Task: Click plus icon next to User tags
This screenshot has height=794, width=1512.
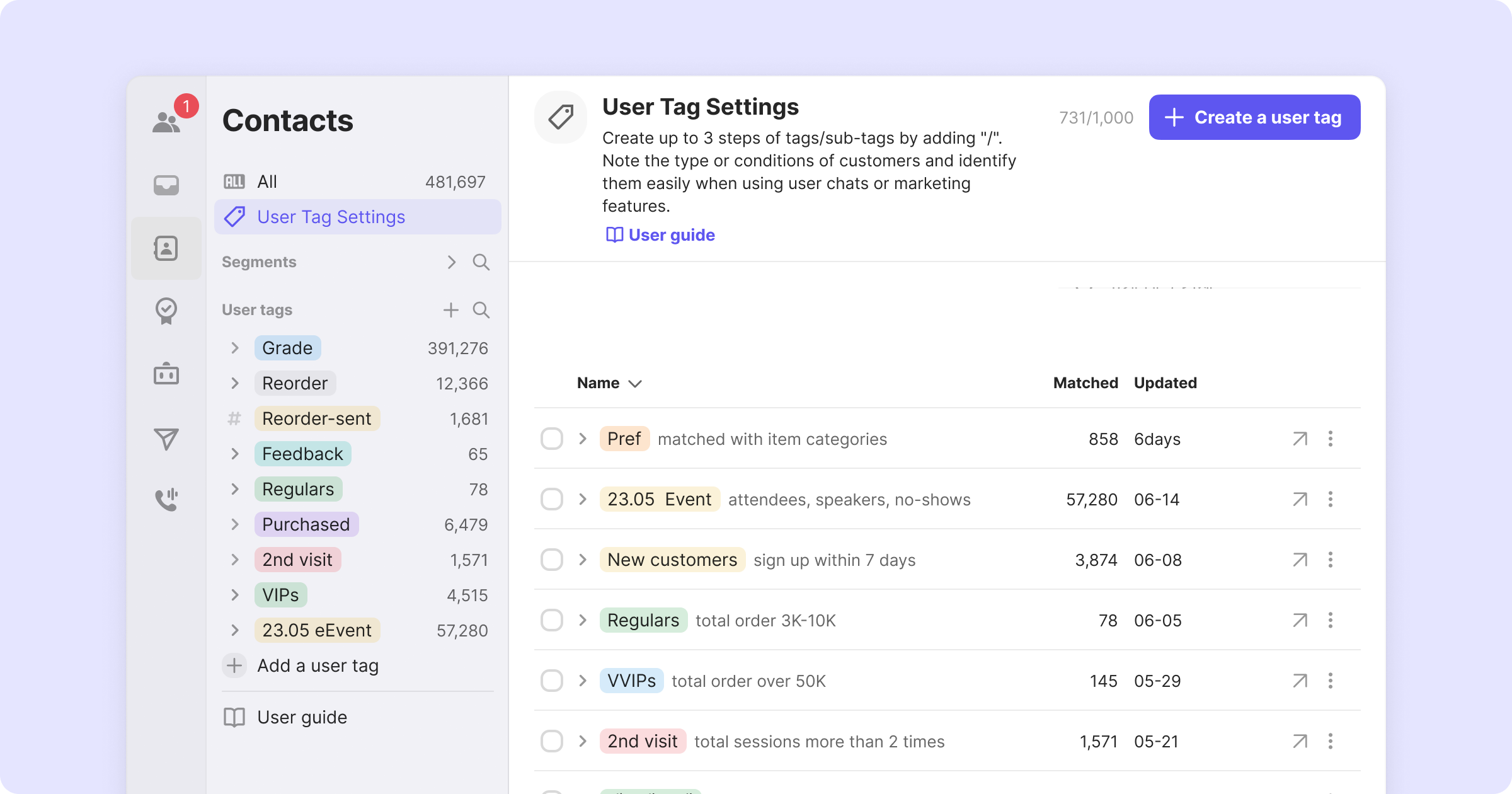Action: [450, 310]
